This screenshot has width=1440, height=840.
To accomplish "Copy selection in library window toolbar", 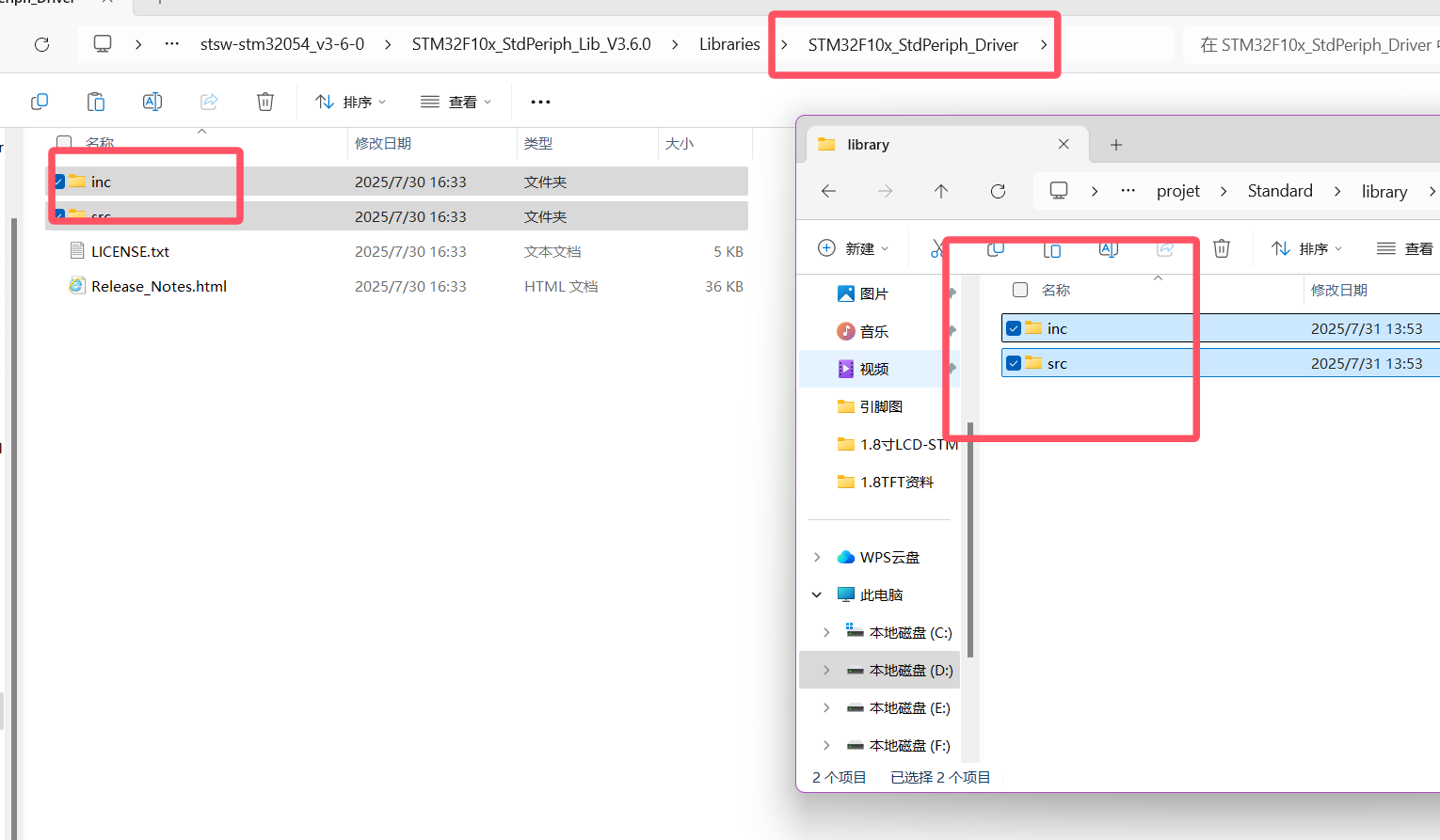I will [x=996, y=248].
